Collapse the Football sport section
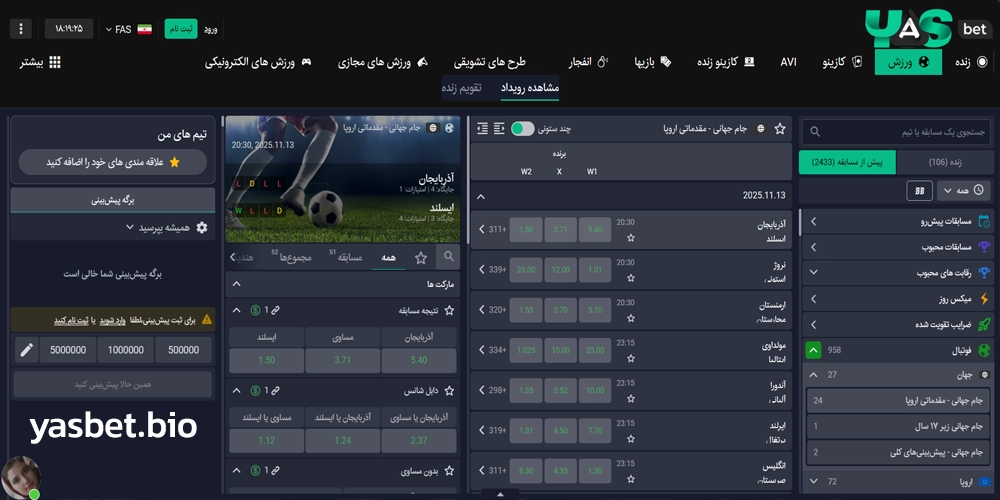Screen dimensions: 1000x500 click(814, 350)
